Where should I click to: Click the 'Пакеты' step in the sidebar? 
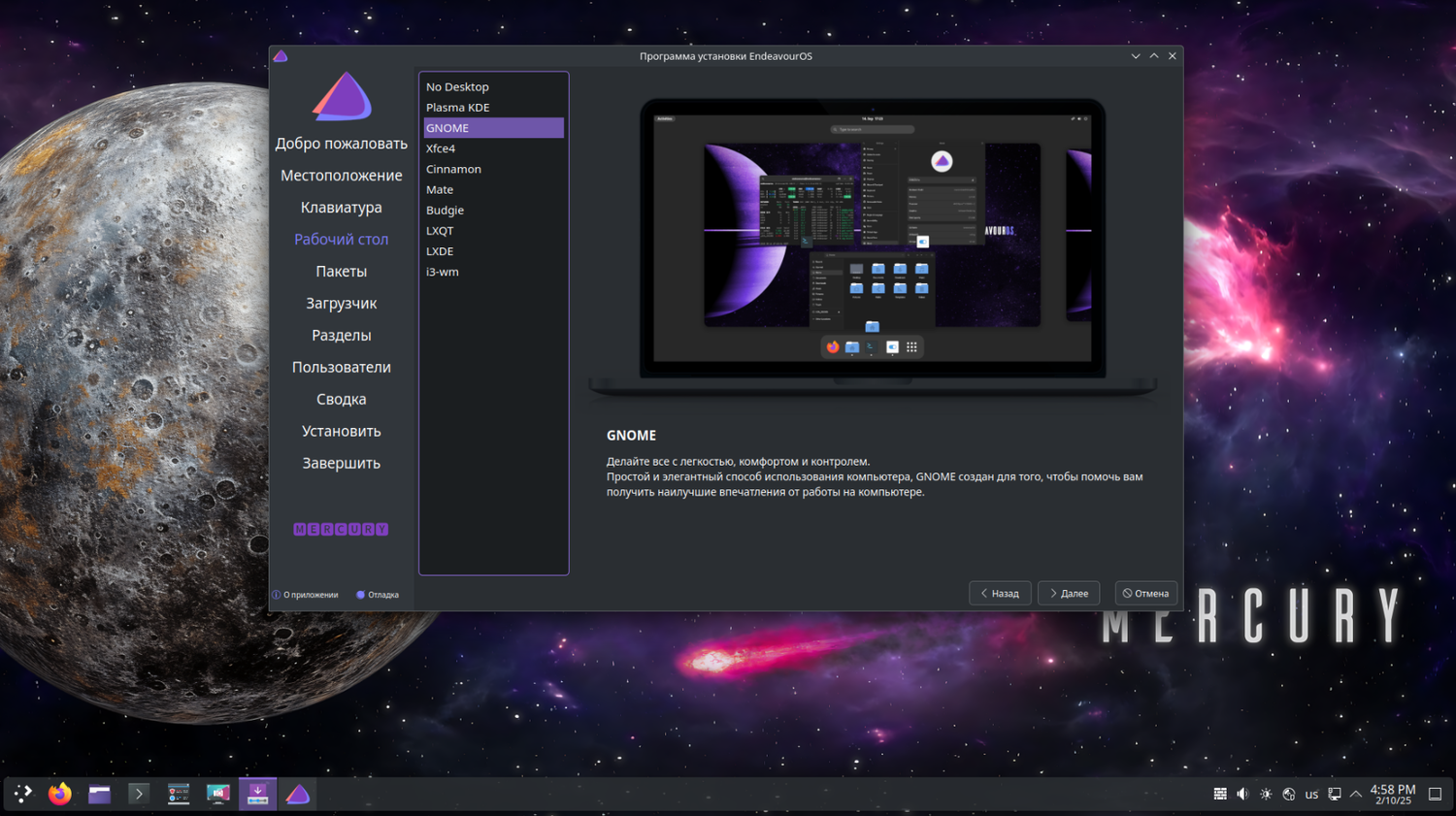342,272
